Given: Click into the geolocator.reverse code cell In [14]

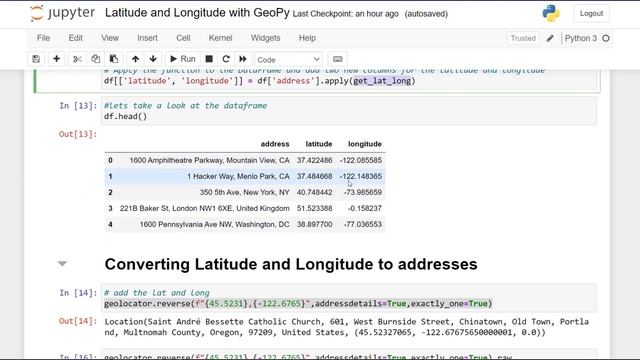Looking at the screenshot, I should [349, 298].
